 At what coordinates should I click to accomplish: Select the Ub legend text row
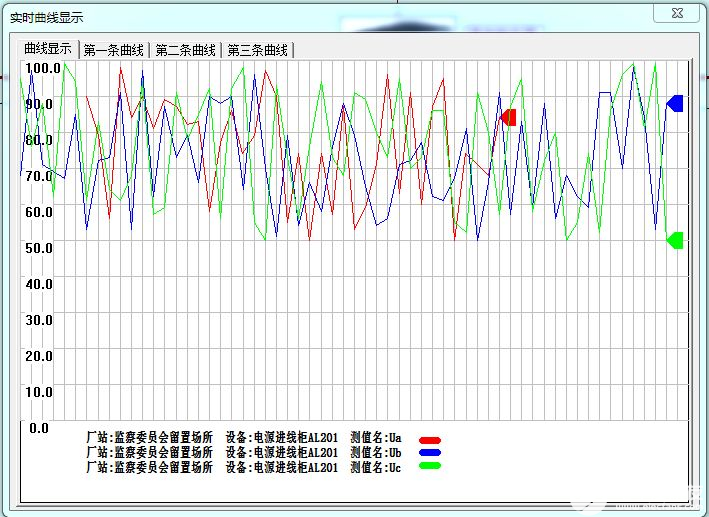pyautogui.click(x=244, y=452)
